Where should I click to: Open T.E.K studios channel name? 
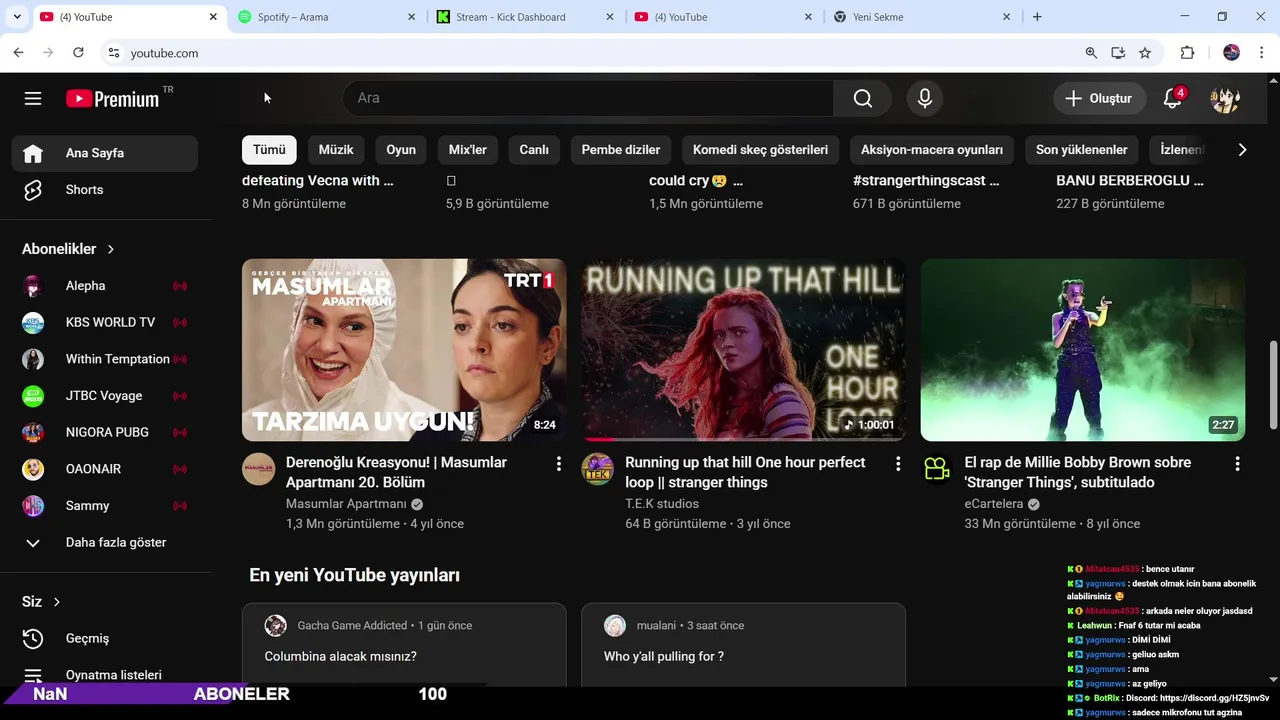(662, 504)
